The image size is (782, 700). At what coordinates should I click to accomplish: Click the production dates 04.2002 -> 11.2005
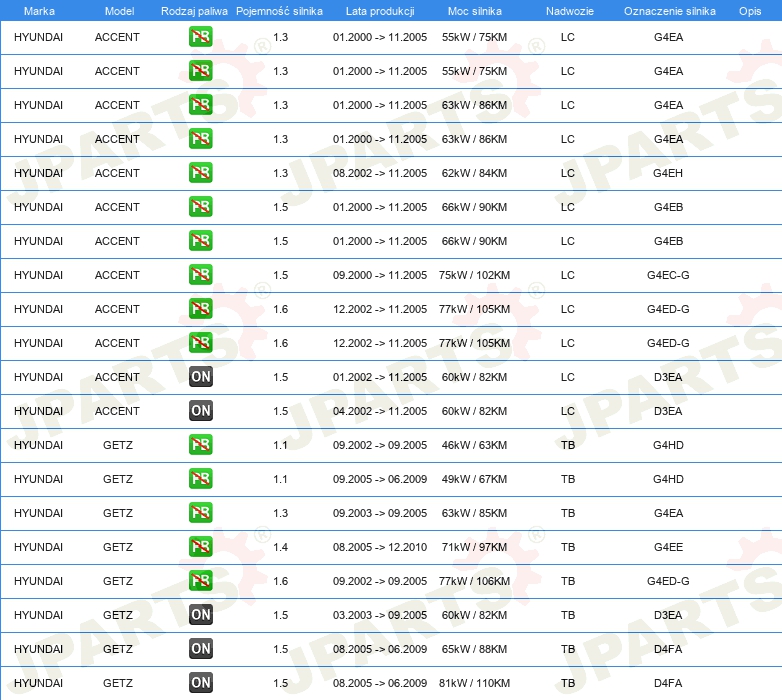tap(380, 411)
